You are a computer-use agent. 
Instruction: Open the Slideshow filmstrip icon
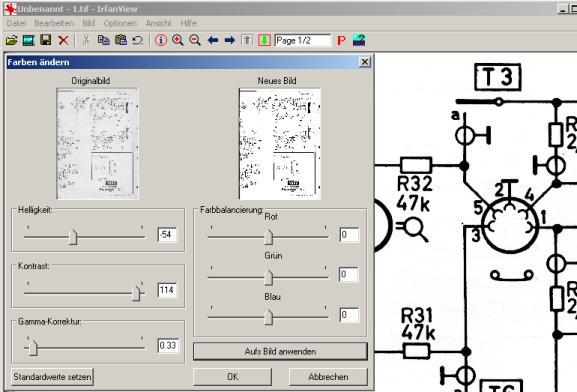pyautogui.click(x=29, y=40)
